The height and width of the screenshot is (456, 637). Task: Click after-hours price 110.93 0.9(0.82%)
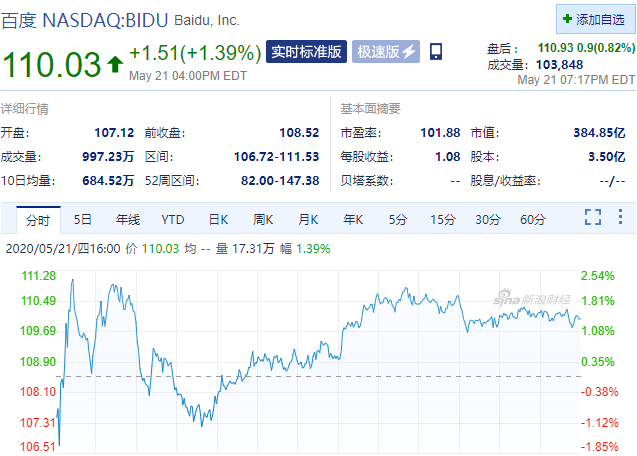pos(586,48)
